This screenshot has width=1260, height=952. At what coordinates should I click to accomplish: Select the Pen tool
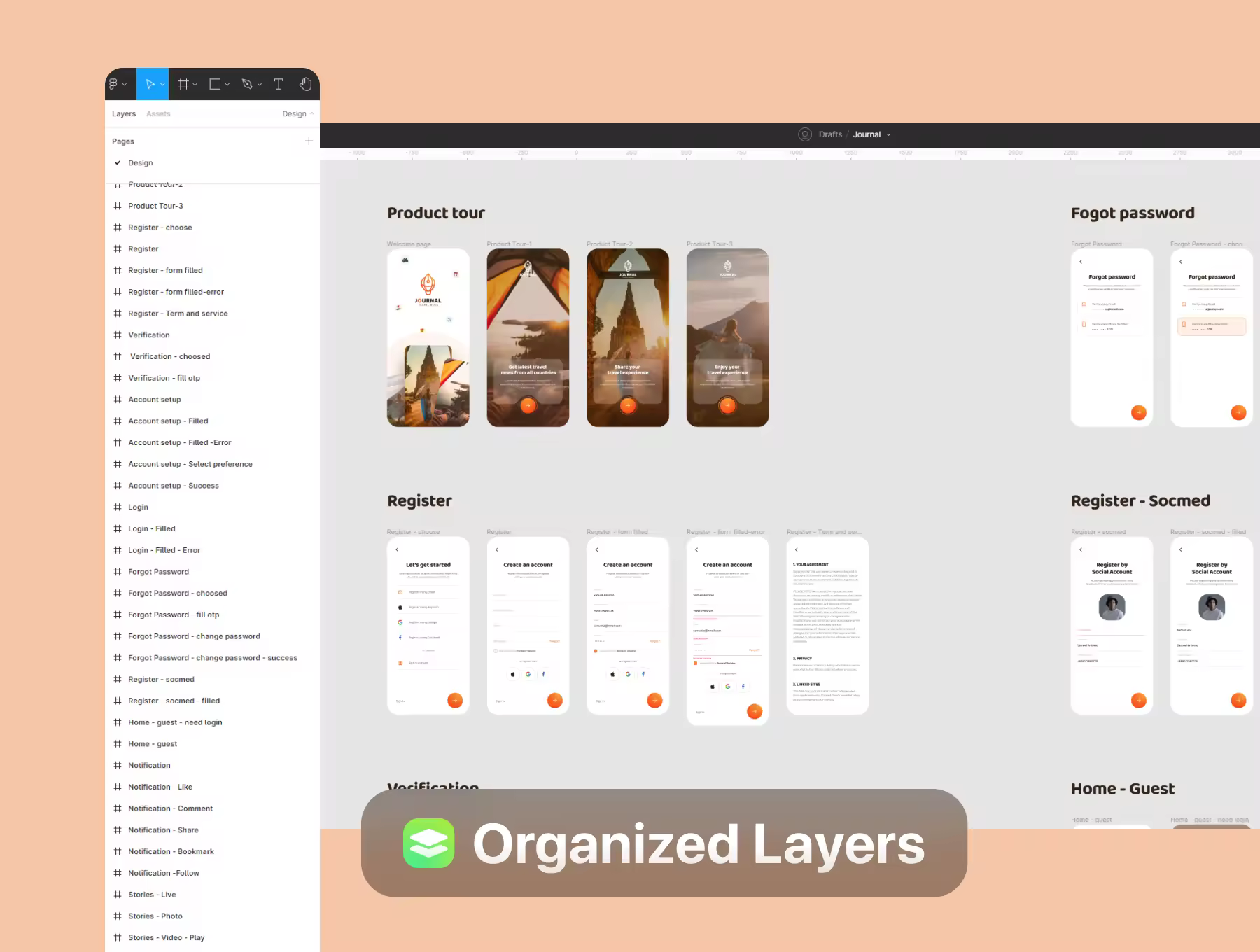coord(247,84)
